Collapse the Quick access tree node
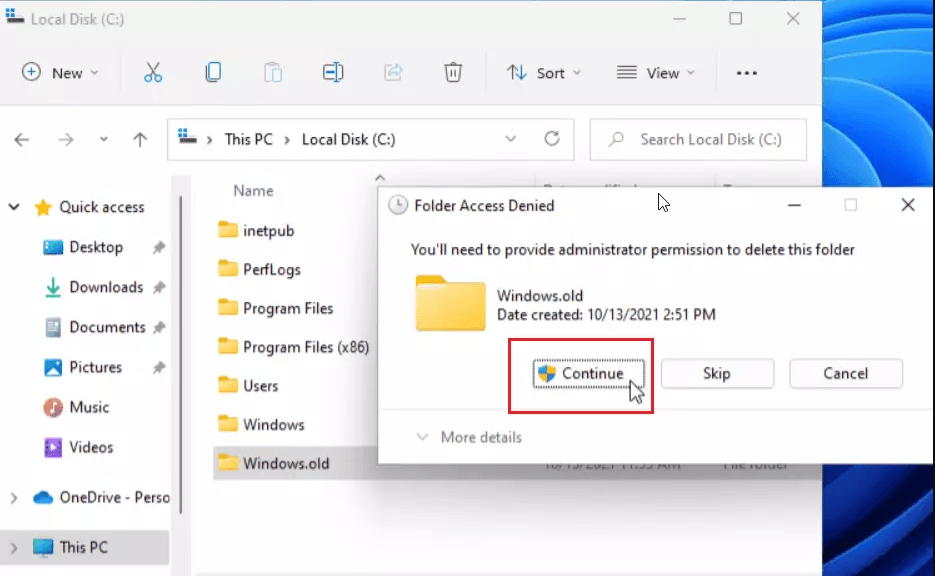Screen dimensions: 935x576 (x=14, y=207)
